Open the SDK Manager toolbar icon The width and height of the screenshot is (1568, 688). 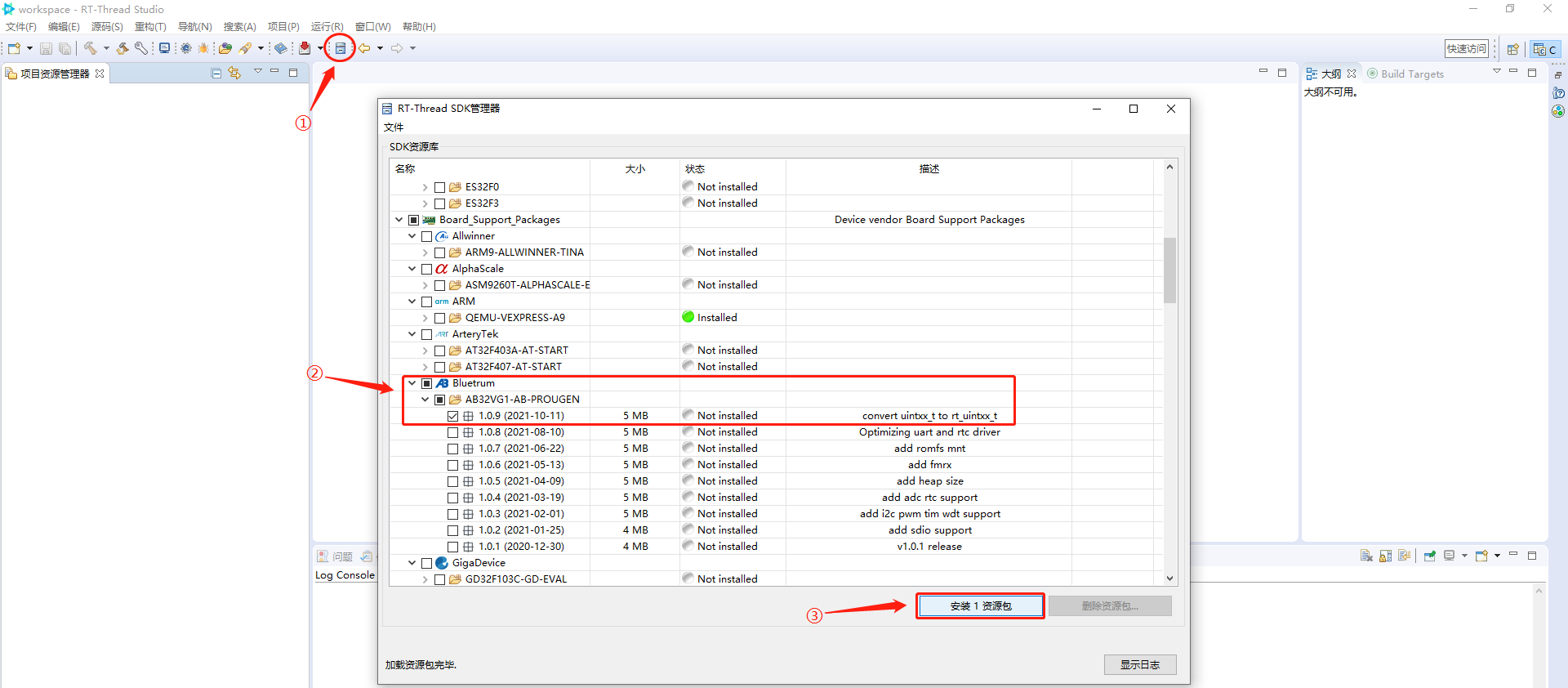point(341,48)
